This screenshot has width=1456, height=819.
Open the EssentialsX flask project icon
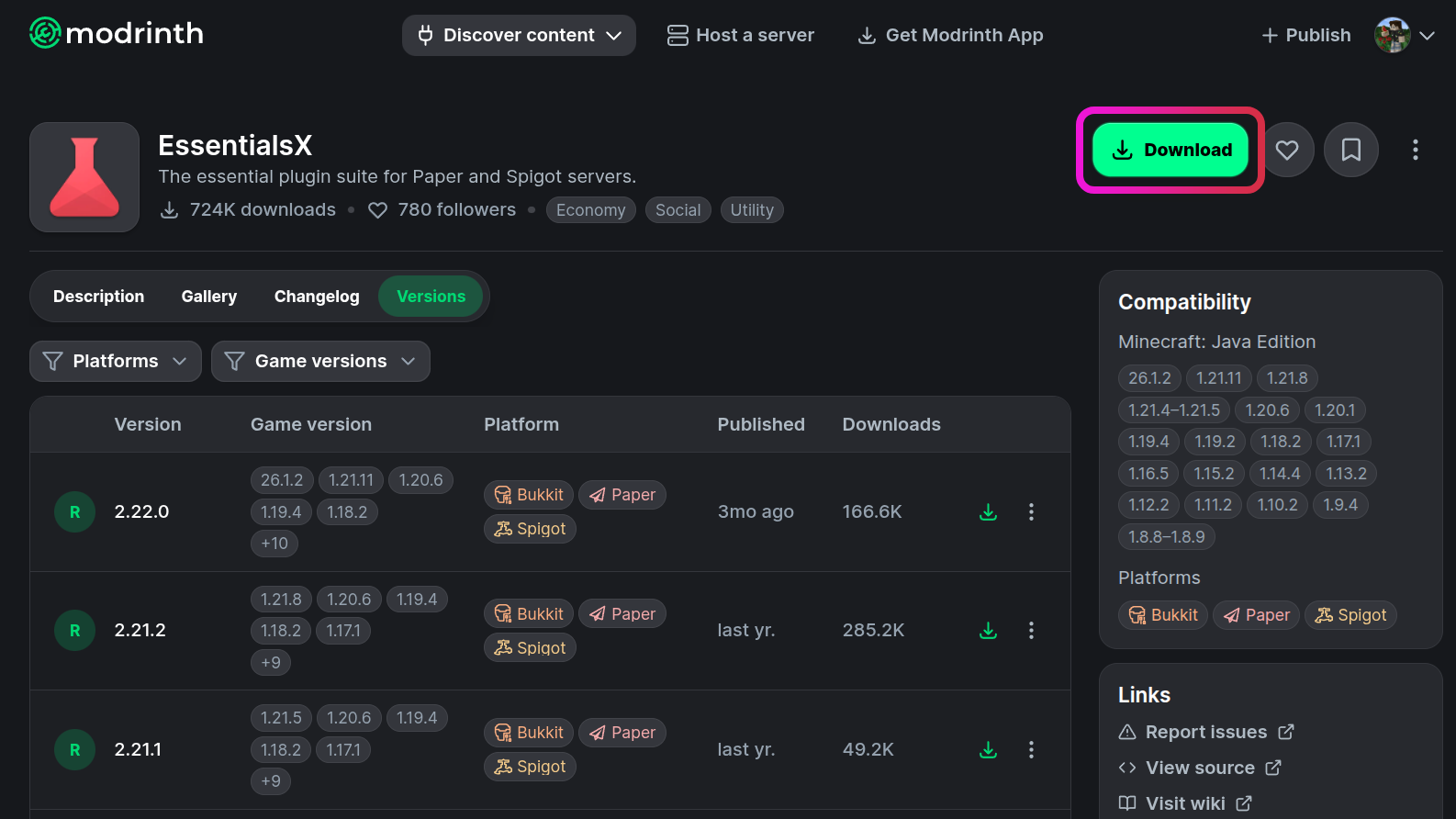pos(84,177)
